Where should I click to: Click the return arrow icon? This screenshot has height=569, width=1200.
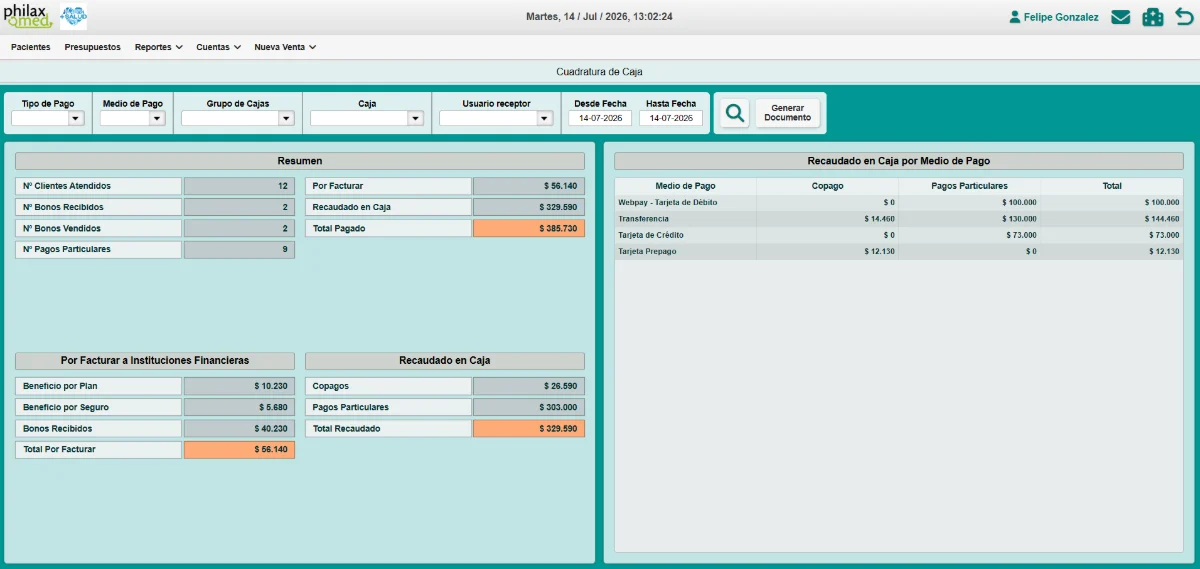click(1184, 17)
